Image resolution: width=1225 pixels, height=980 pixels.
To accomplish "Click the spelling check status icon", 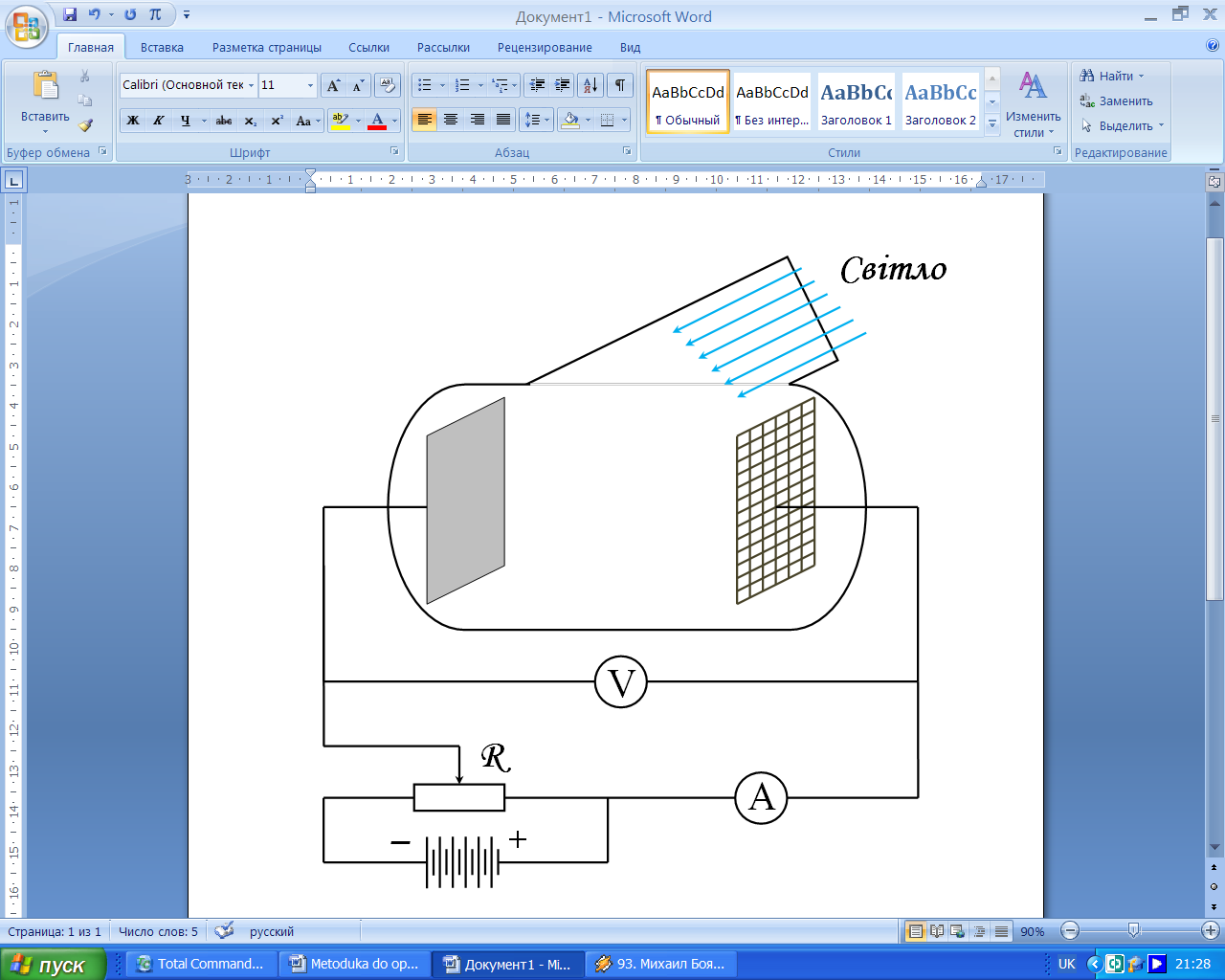I will 224,930.
